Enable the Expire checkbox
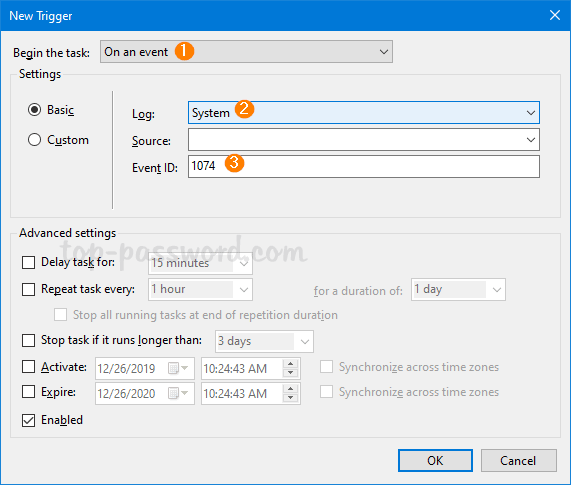This screenshot has width=571, height=485. (x=28, y=392)
